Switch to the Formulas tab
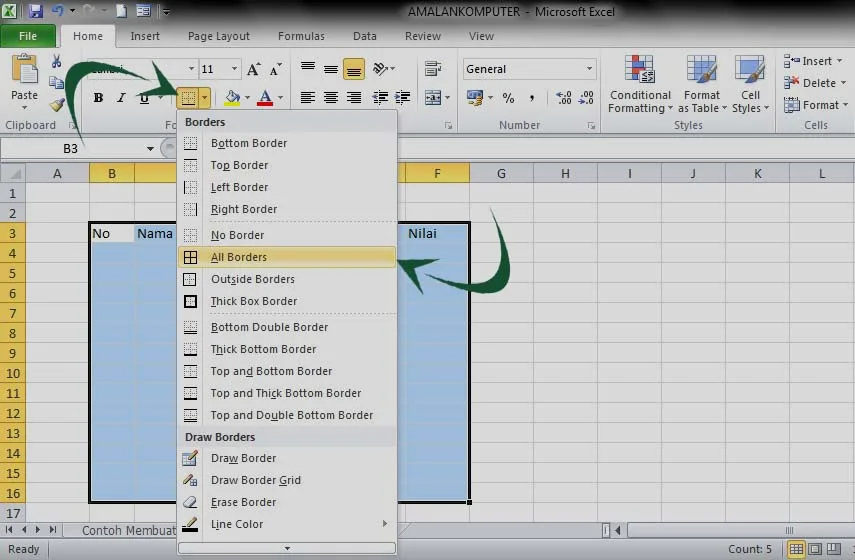 (x=301, y=36)
